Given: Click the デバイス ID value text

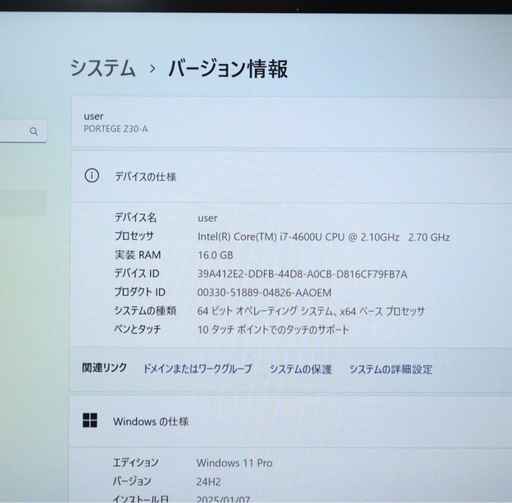Looking at the screenshot, I should pos(302,274).
